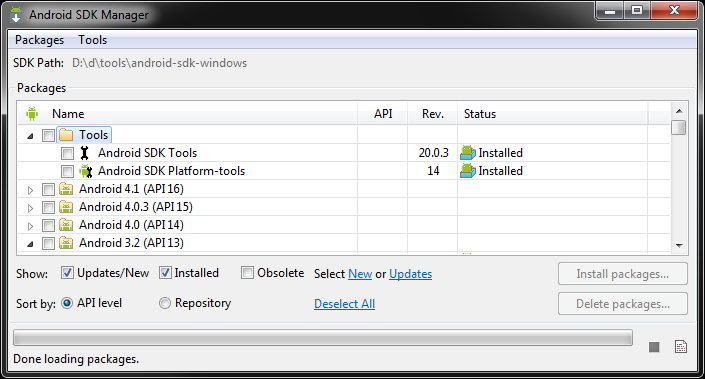
Task: Check the Android SDK Tools checkbox
Action: tap(67, 153)
